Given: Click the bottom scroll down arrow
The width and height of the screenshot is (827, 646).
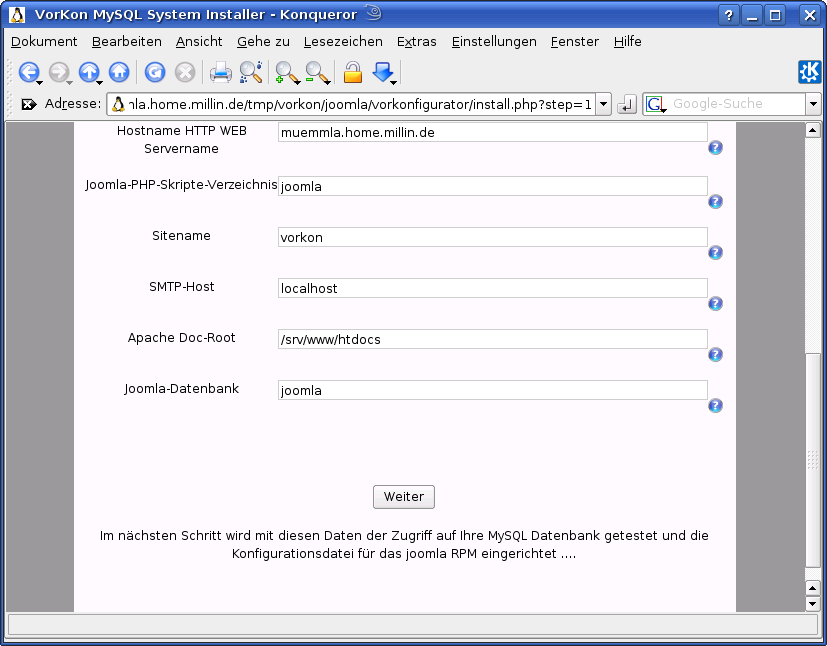Looking at the screenshot, I should [812, 604].
